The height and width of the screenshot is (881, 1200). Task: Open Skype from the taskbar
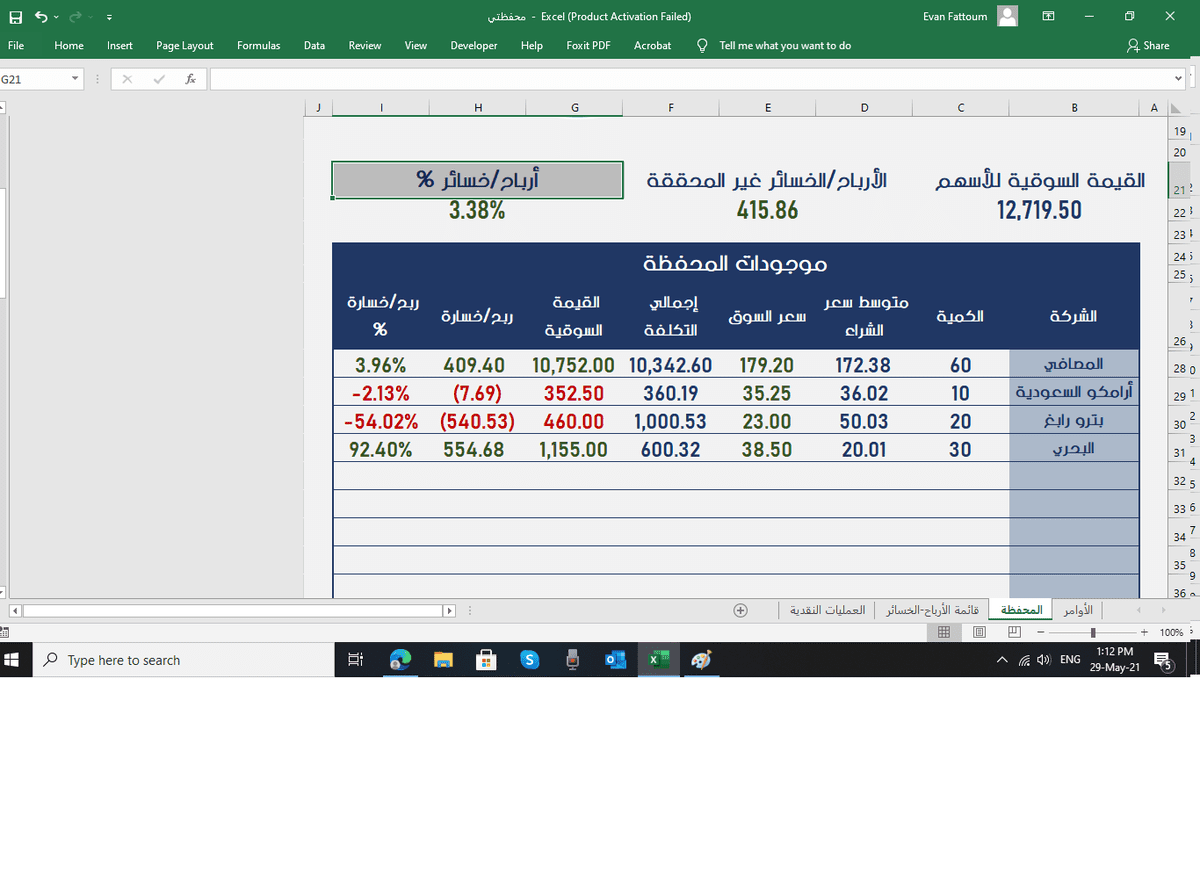(530, 660)
